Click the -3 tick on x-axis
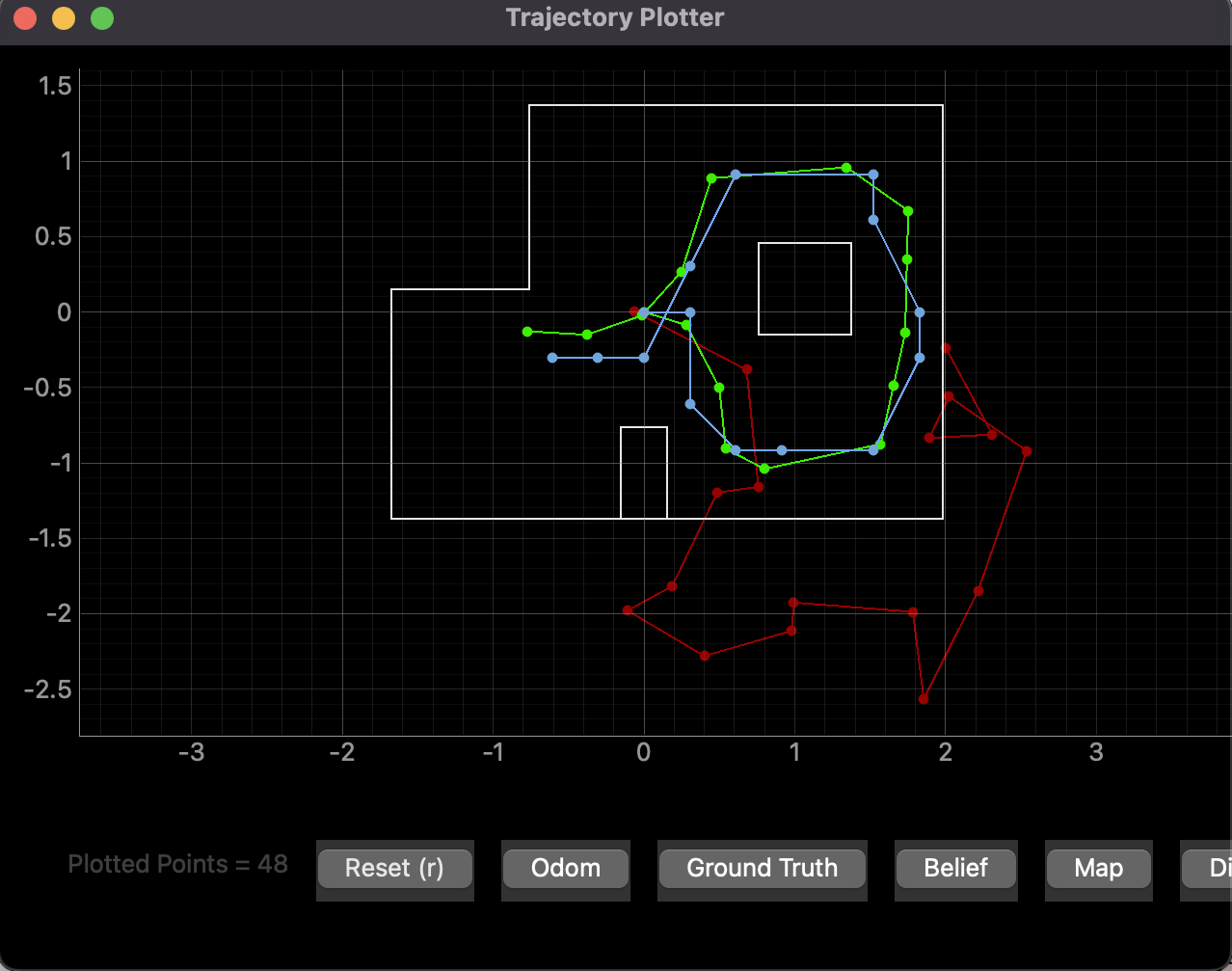This screenshot has height=971, width=1232. (192, 753)
